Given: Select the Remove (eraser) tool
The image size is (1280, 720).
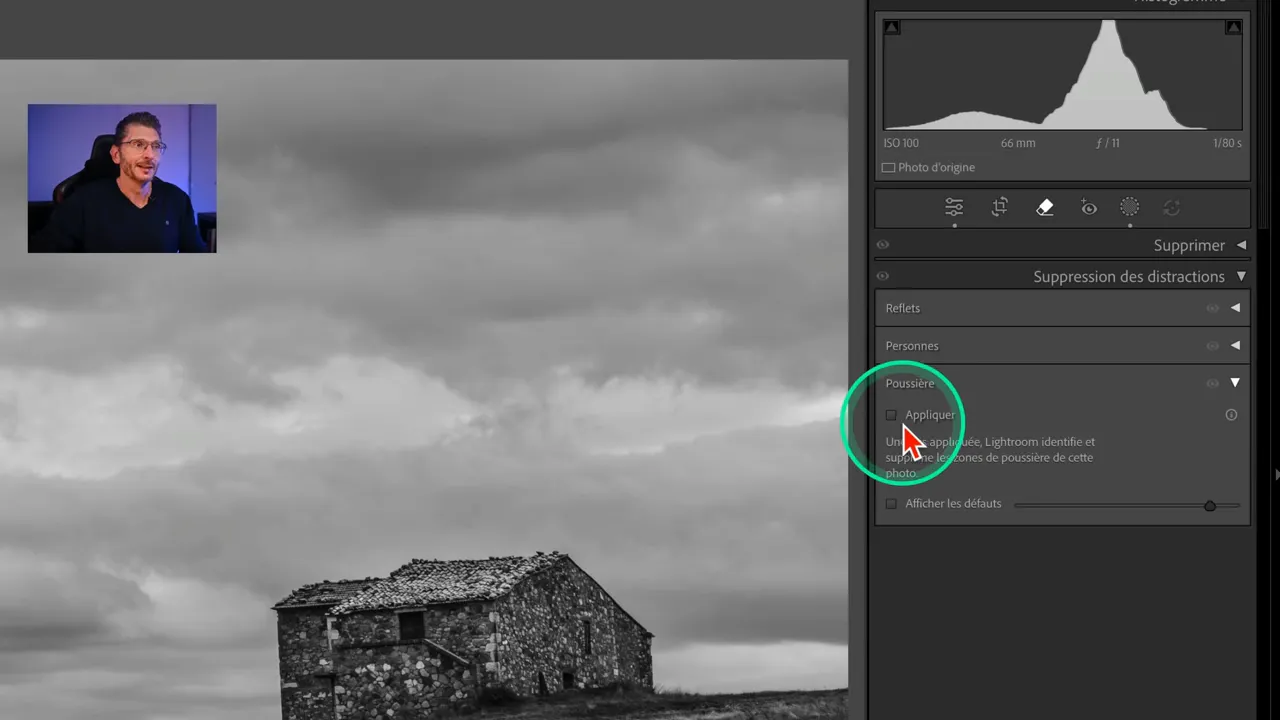Looking at the screenshot, I should 1044,207.
